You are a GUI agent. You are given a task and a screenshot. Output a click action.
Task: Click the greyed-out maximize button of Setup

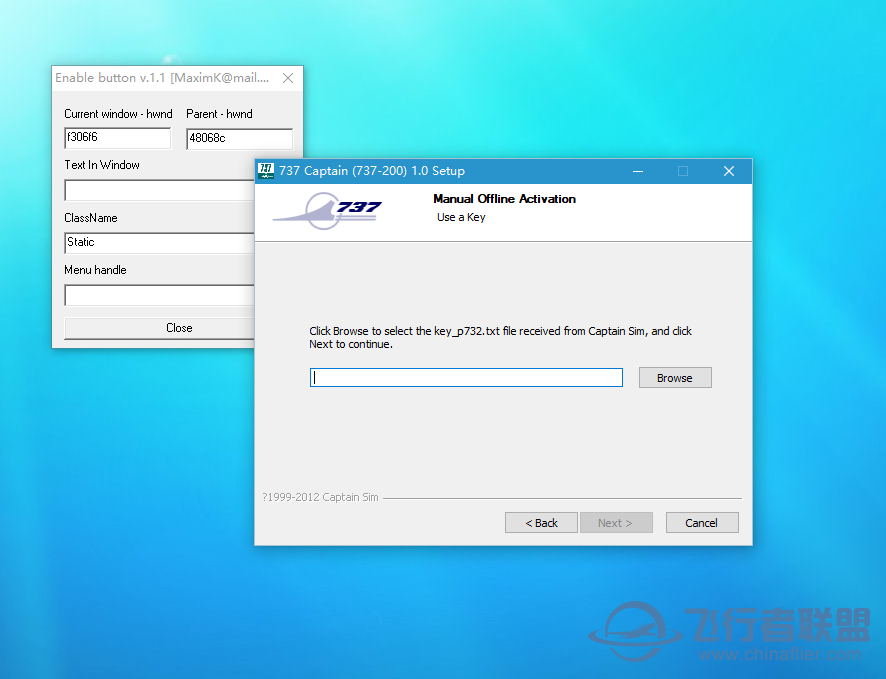(x=683, y=171)
